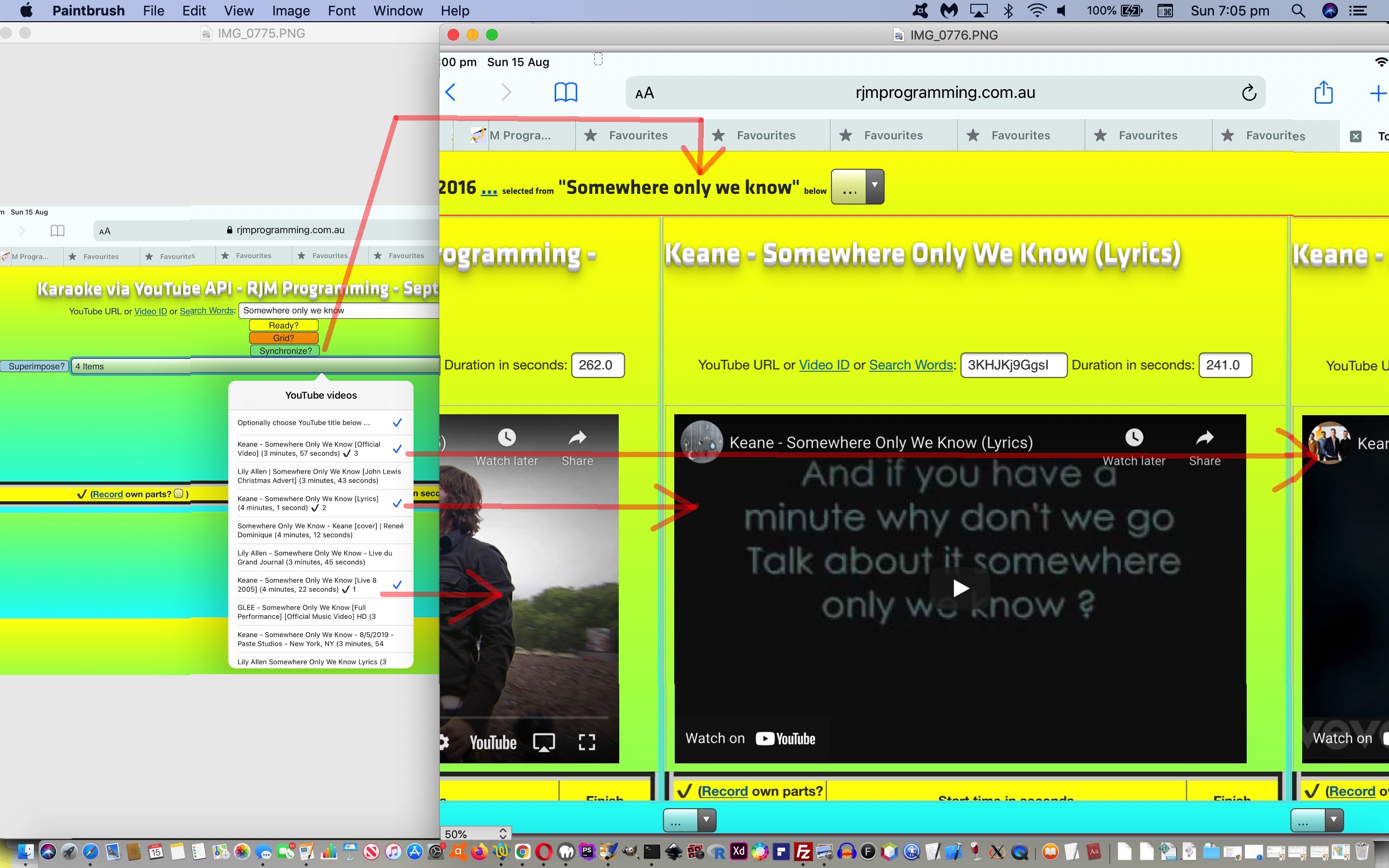Click Share arrow on Lyrics video
This screenshot has height=868, width=1389.
tap(1204, 438)
